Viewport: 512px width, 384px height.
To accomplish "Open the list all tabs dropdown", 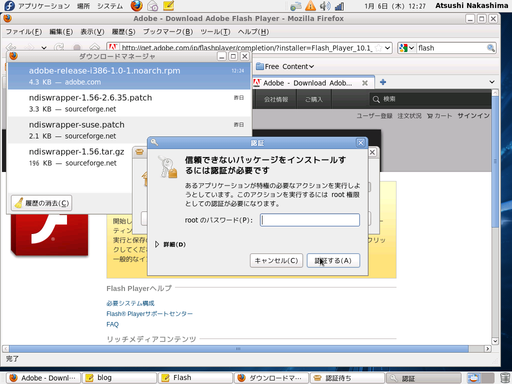I will coord(492,82).
